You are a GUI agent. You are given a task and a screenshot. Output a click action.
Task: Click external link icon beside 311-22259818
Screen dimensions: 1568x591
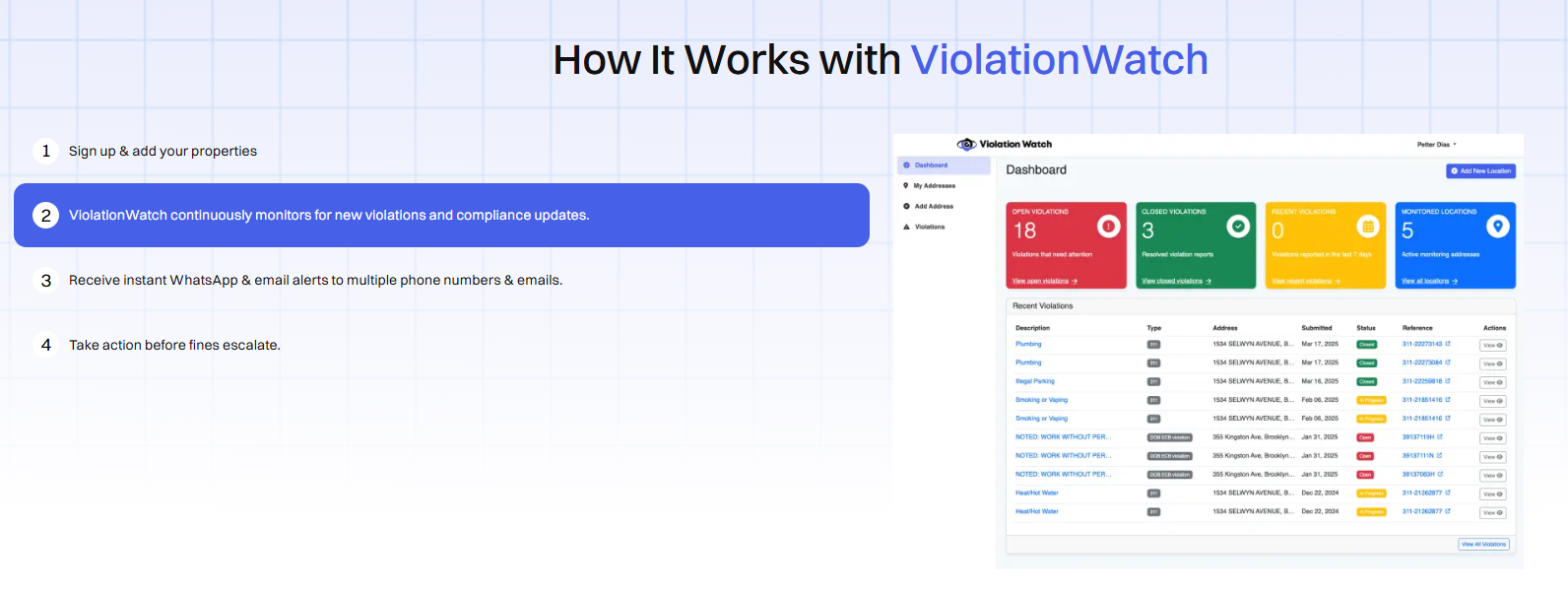coord(1448,381)
